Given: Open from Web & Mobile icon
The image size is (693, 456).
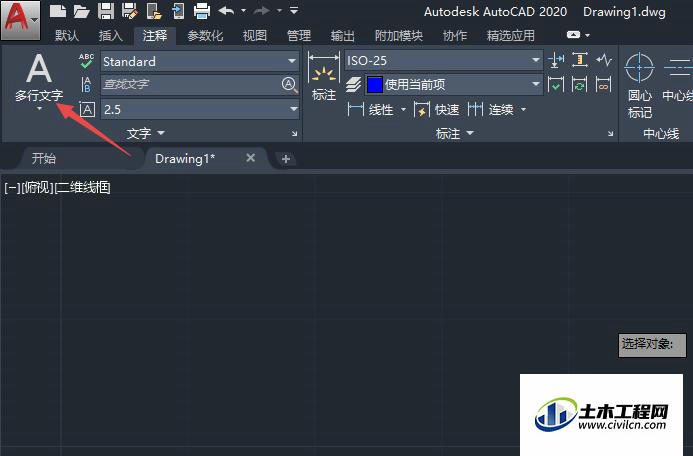Looking at the screenshot, I should 153,11.
